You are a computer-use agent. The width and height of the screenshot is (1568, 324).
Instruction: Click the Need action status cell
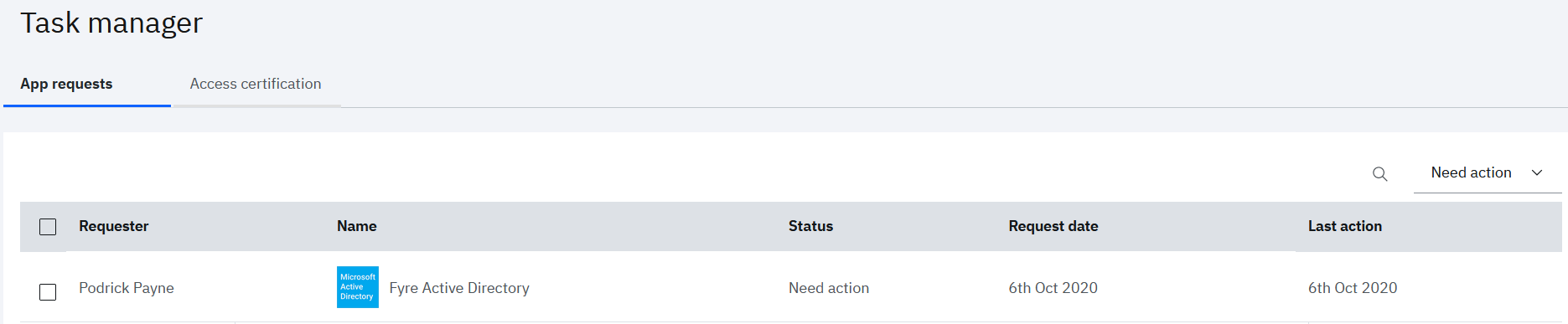829,288
